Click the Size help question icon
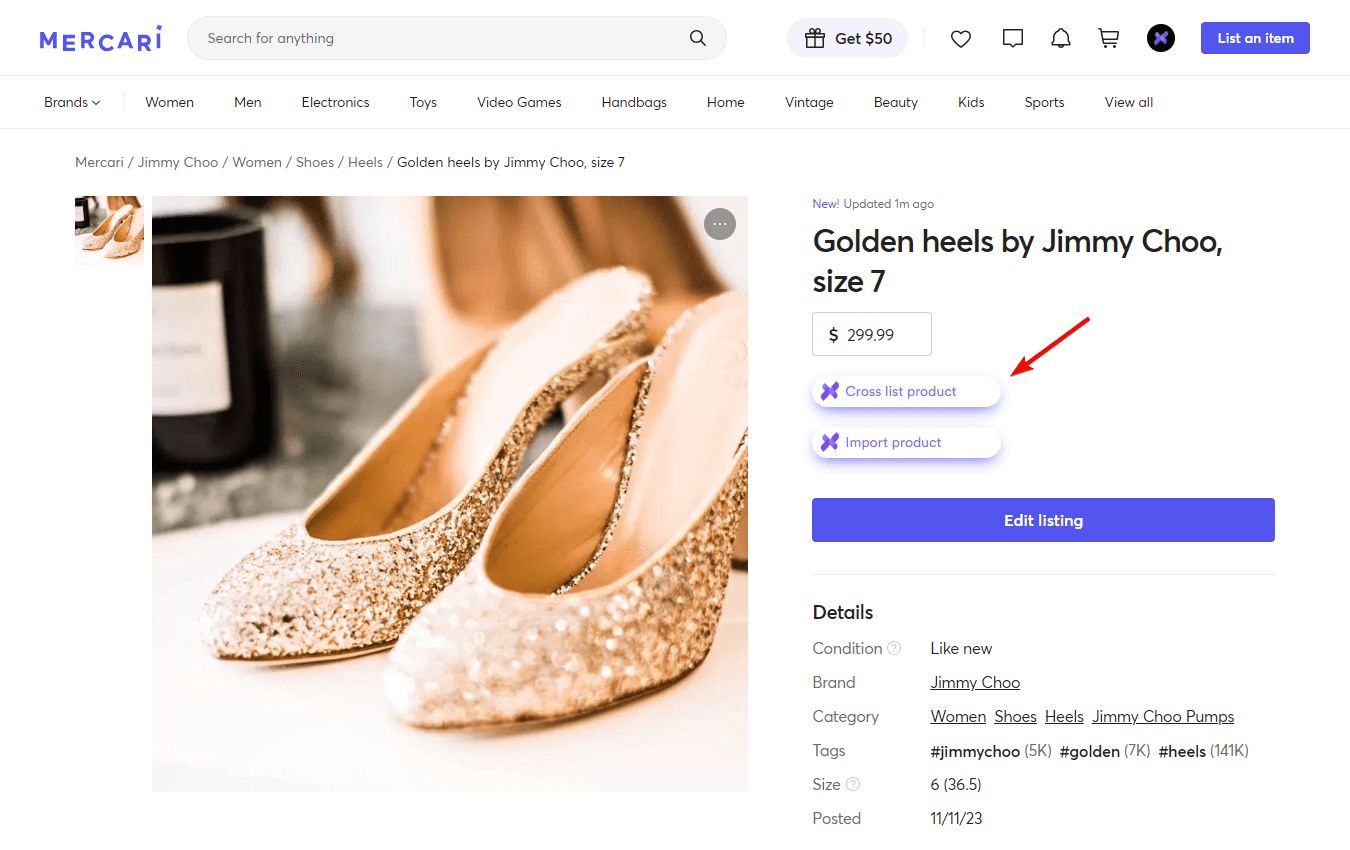 tap(853, 784)
